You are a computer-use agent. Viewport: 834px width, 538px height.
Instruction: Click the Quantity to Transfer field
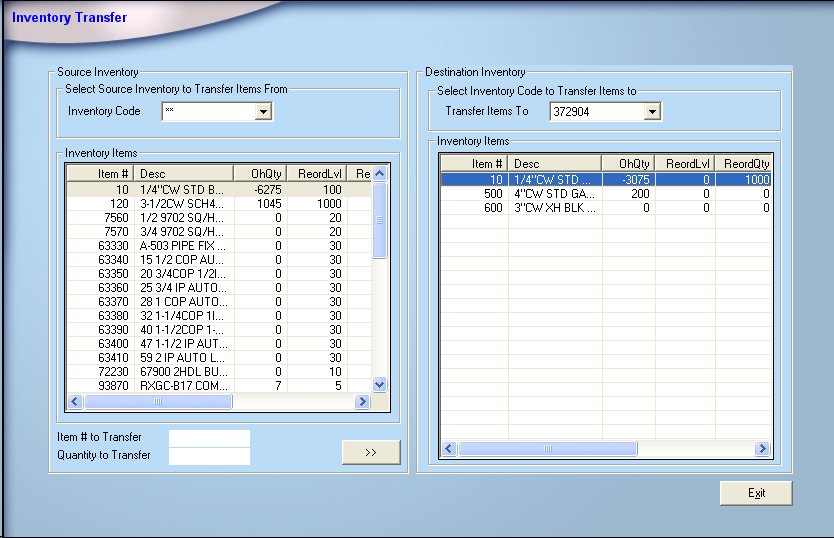209,456
